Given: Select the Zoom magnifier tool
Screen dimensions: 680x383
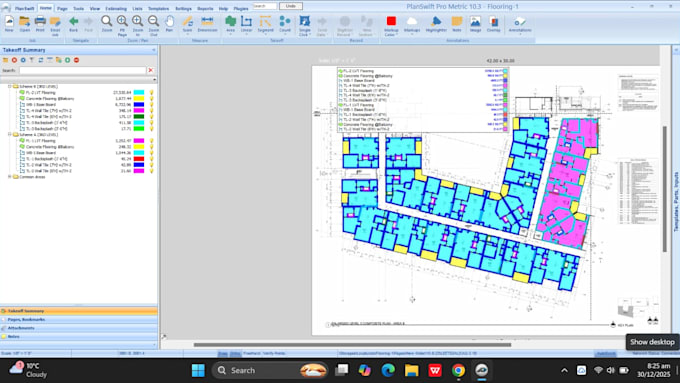Looking at the screenshot, I should (x=107, y=24).
